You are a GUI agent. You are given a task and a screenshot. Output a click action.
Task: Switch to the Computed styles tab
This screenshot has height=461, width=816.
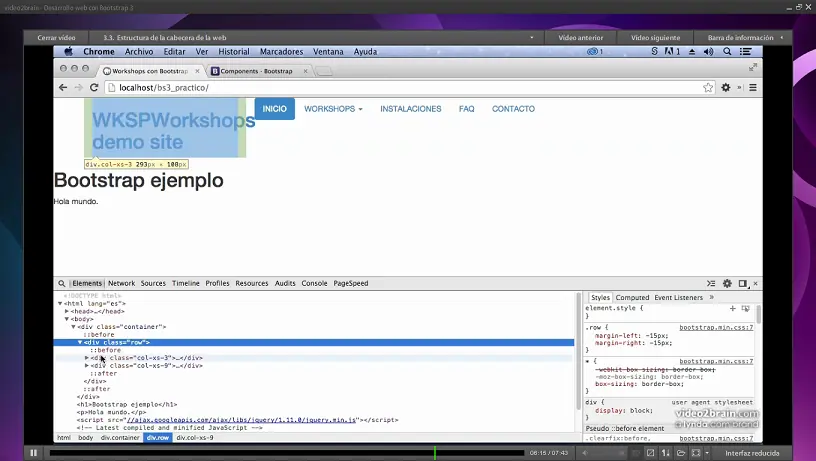pos(632,298)
